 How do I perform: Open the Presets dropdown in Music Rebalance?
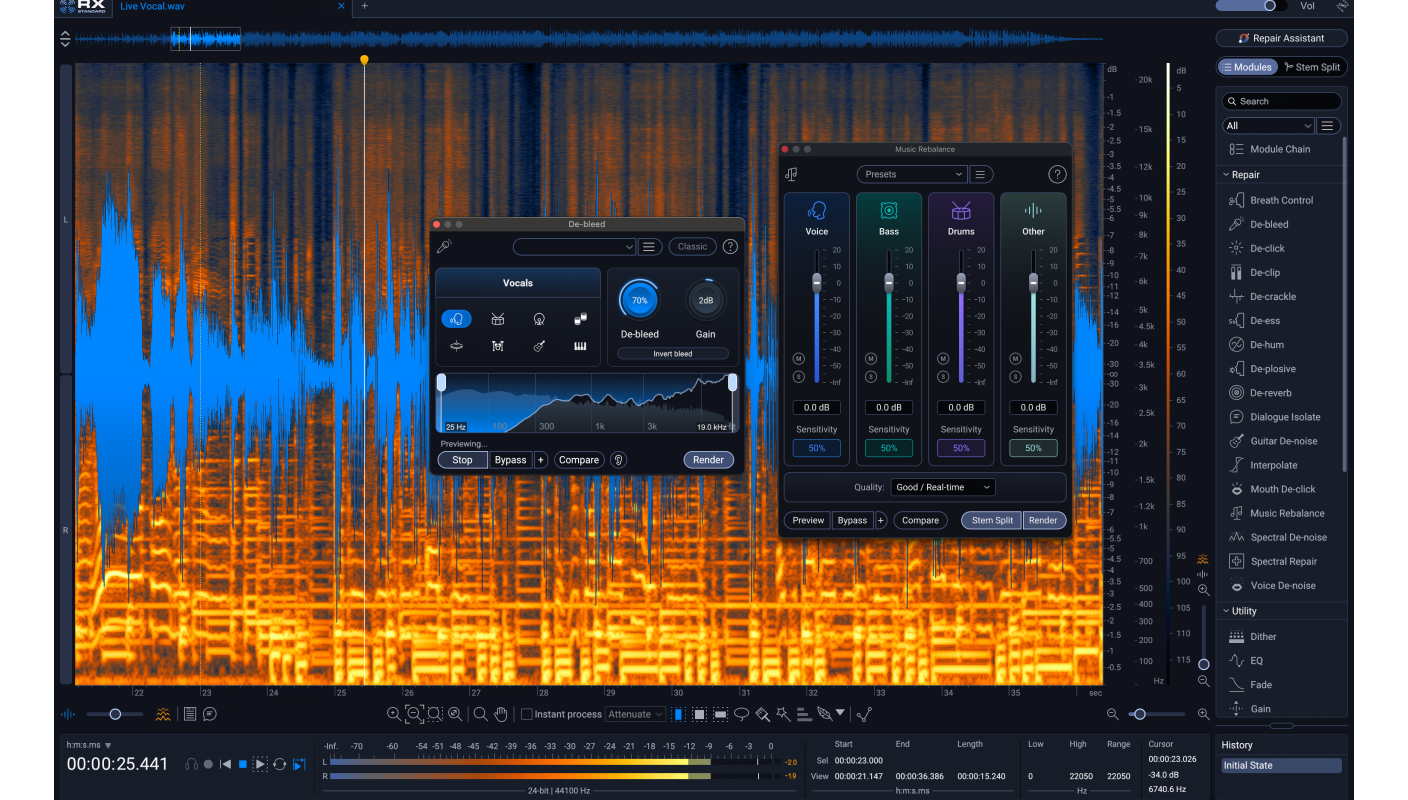(911, 174)
